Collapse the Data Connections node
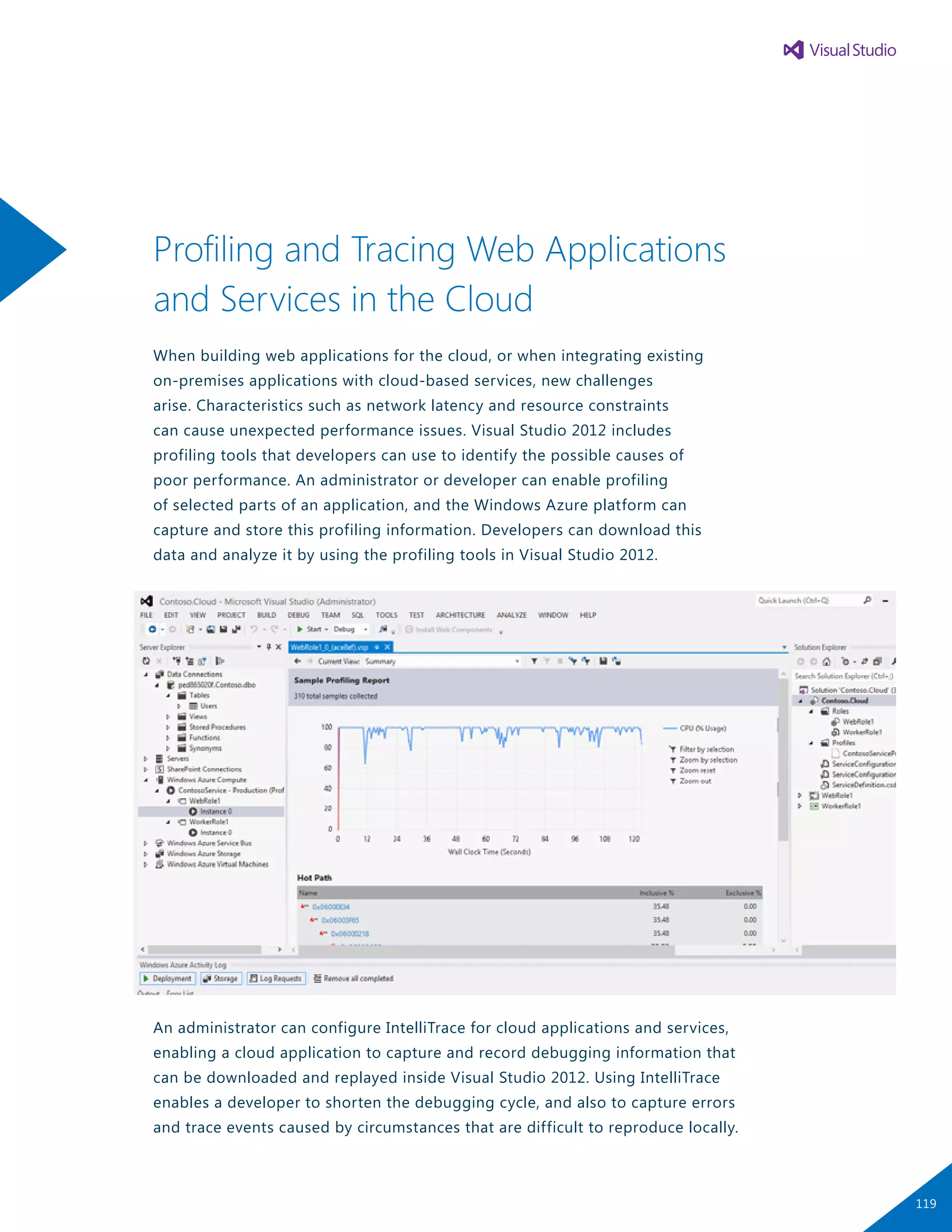The image size is (952, 1232). click(x=146, y=675)
